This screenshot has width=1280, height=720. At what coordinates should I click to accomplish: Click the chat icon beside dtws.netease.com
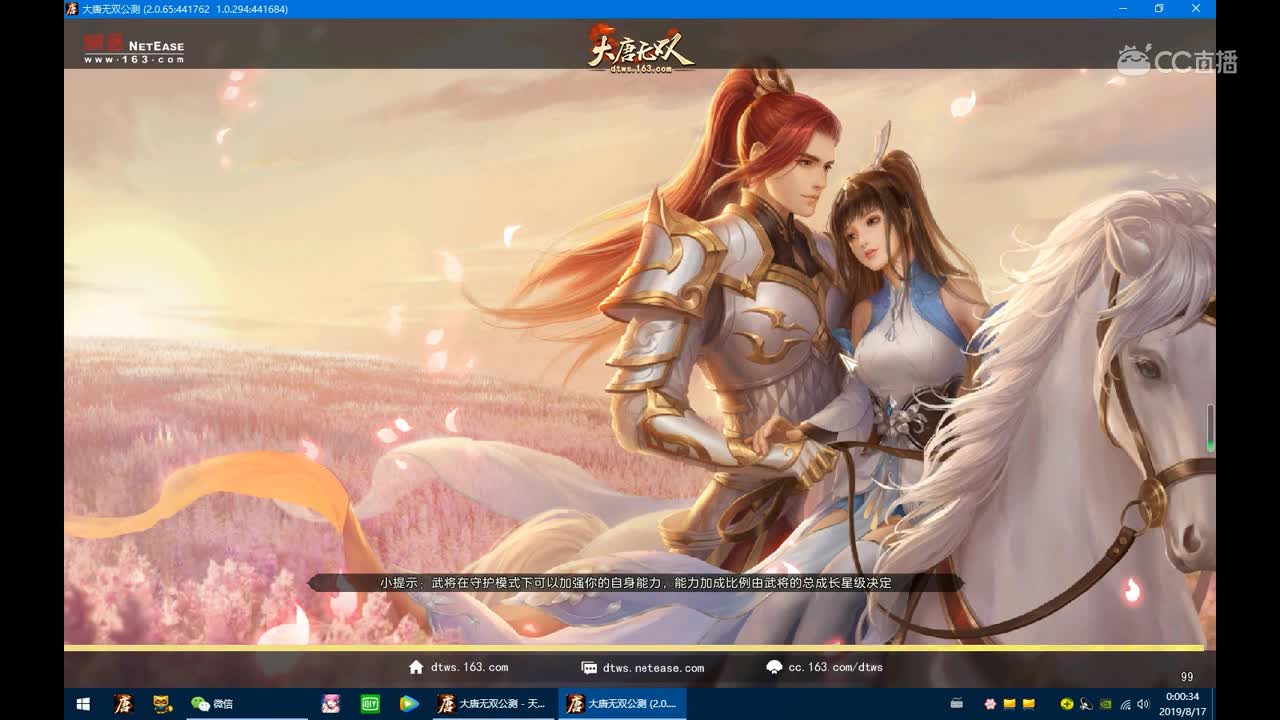tap(589, 668)
